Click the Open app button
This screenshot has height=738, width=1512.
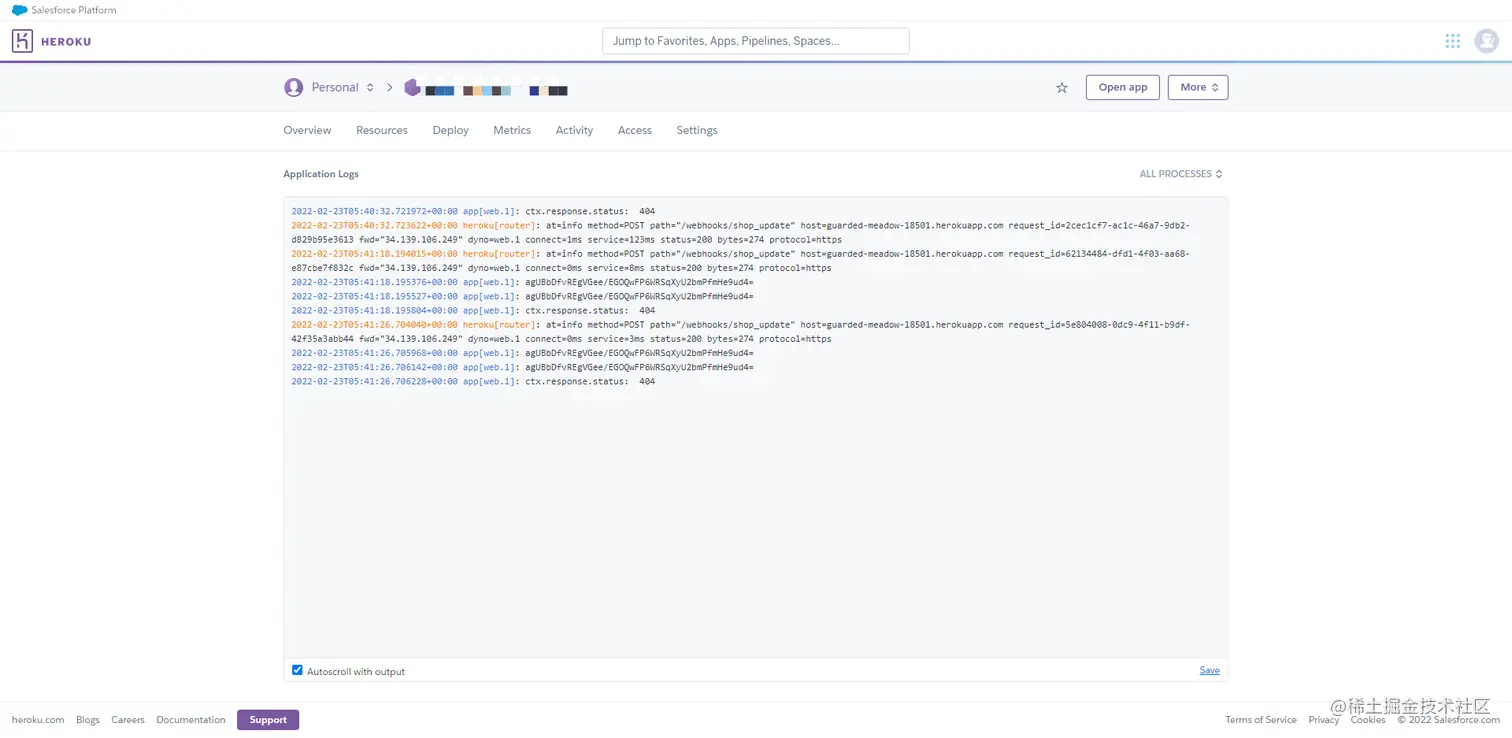[x=1123, y=88]
